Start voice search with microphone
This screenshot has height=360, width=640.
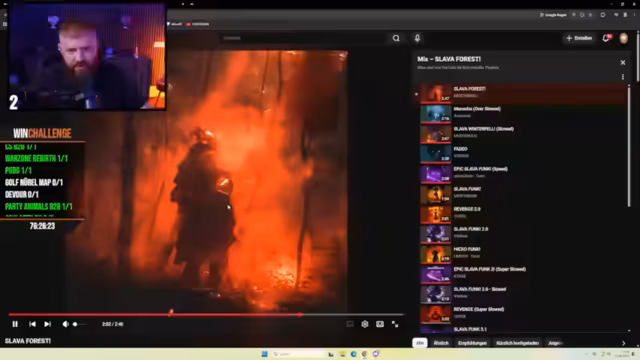pyautogui.click(x=417, y=38)
